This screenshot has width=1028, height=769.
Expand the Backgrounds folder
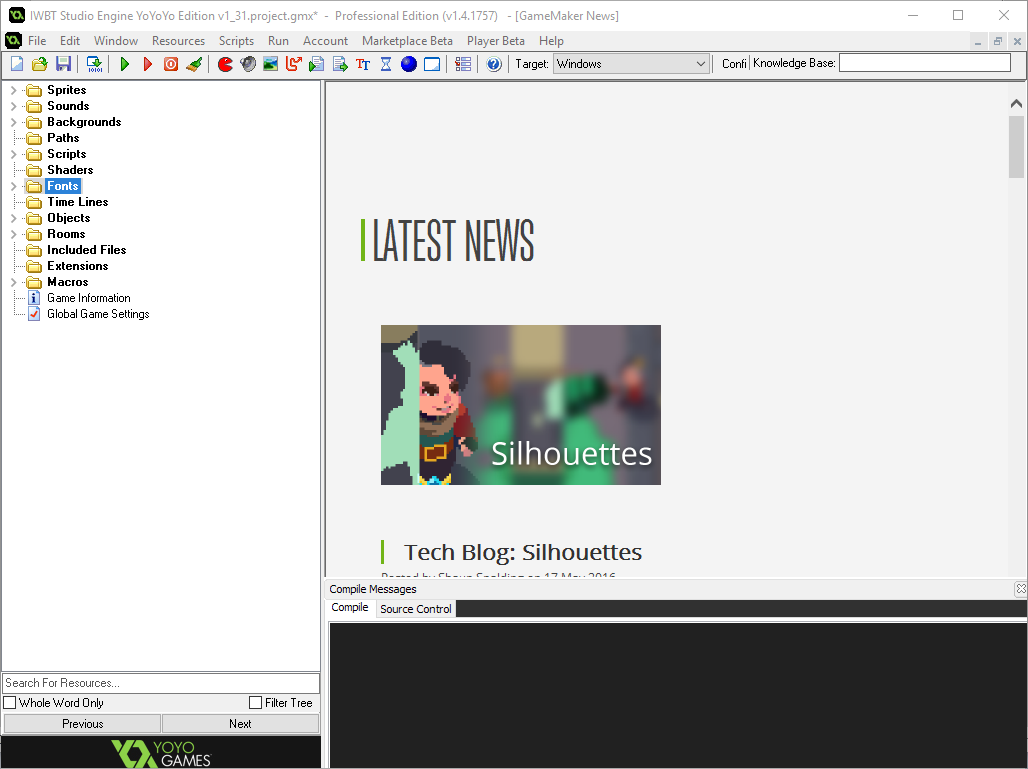(x=13, y=122)
